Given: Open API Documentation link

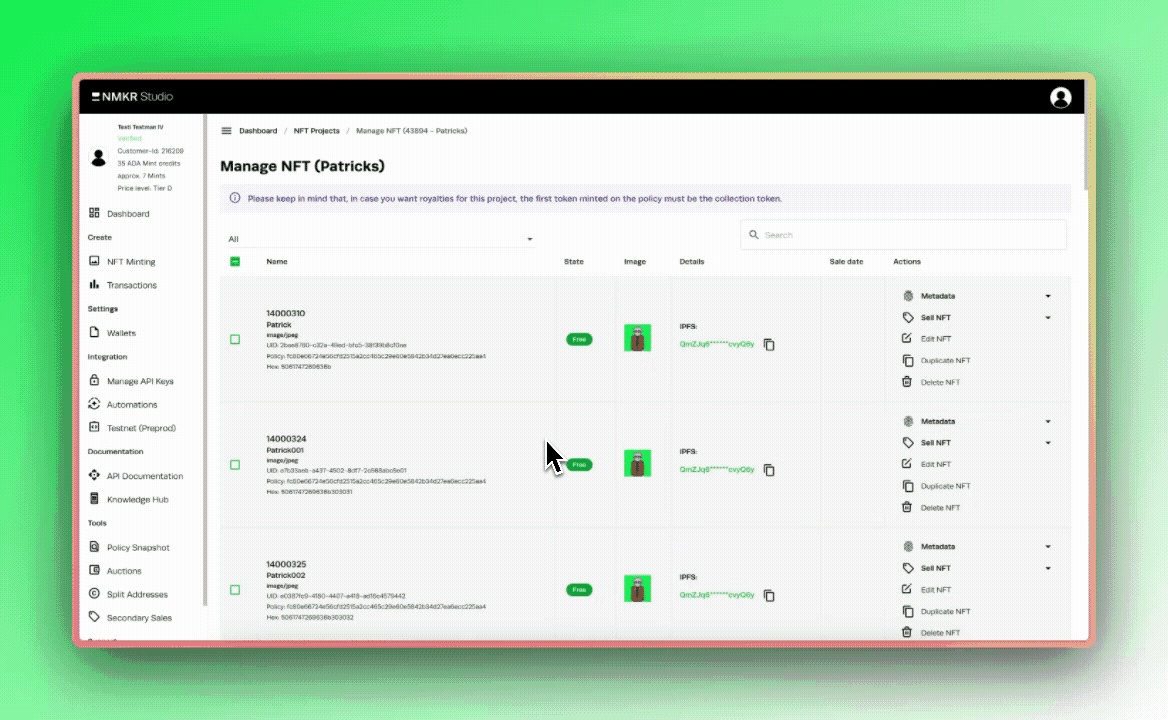Looking at the screenshot, I should click(x=145, y=476).
